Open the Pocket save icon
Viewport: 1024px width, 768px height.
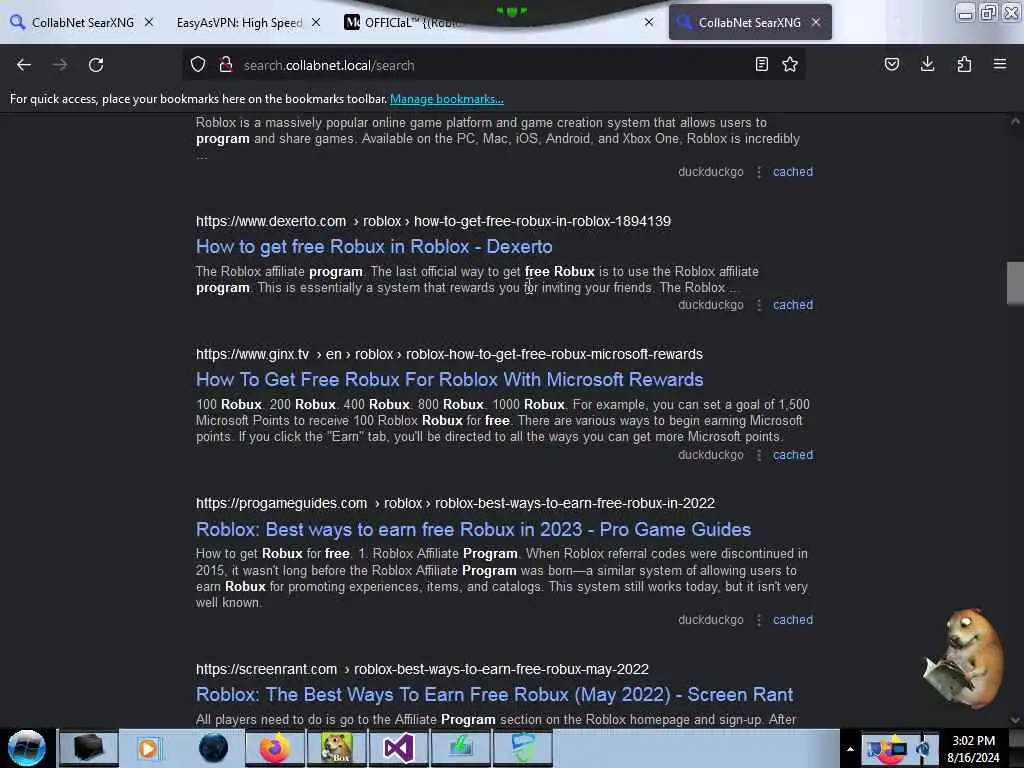[892, 64]
